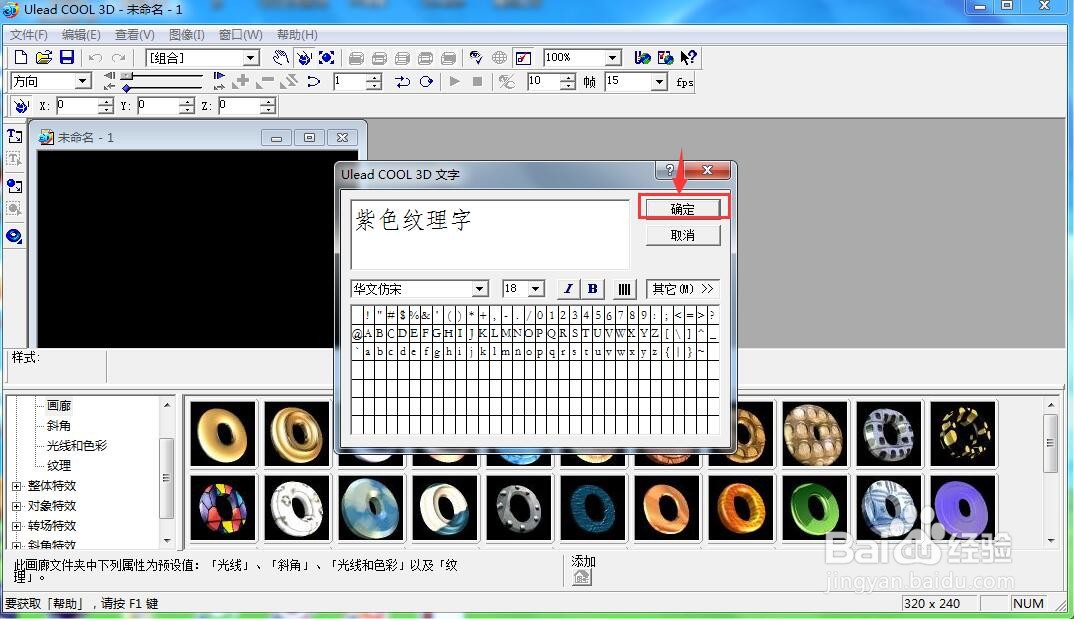
Task: Expand the 整体特效 tree node
Action: [16, 486]
